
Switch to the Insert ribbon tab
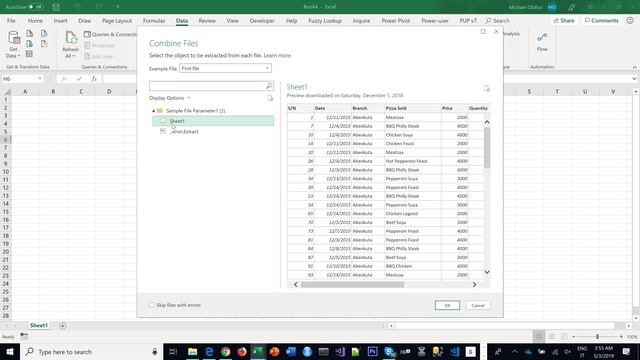tap(60, 21)
